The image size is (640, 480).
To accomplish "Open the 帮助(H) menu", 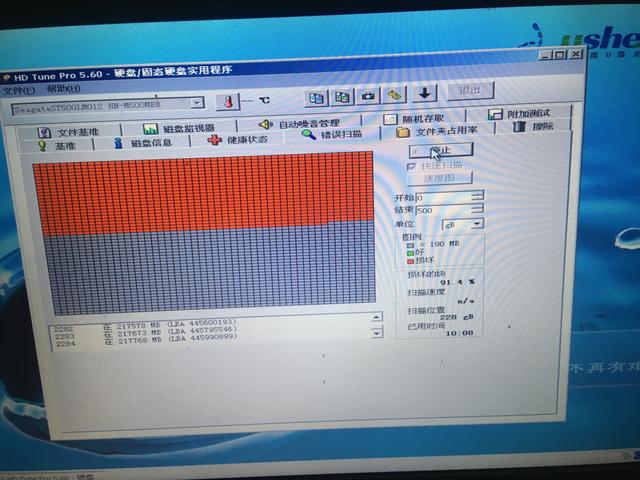I will (x=63, y=89).
